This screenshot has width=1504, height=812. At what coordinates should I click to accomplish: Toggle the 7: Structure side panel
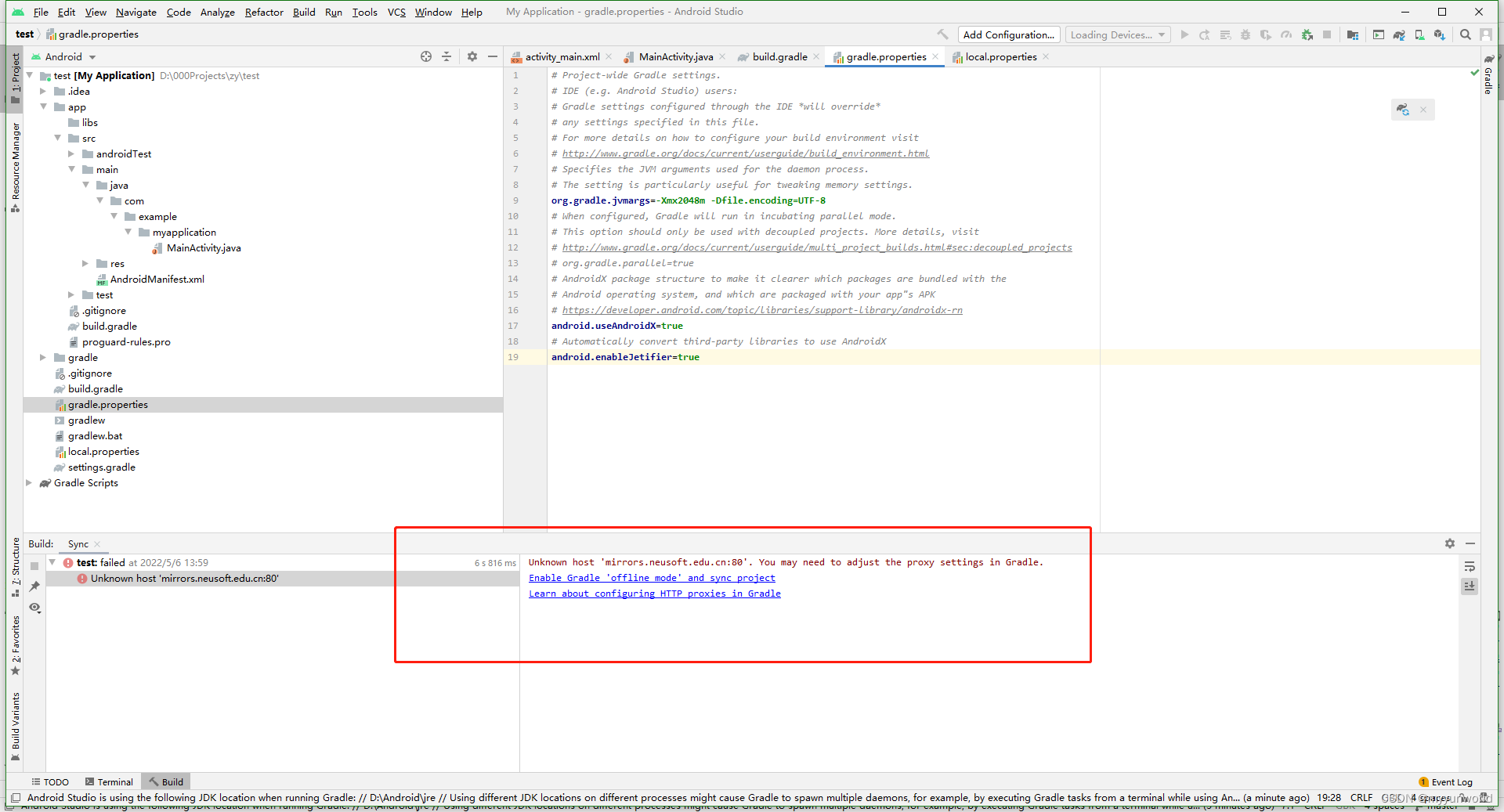click(15, 568)
